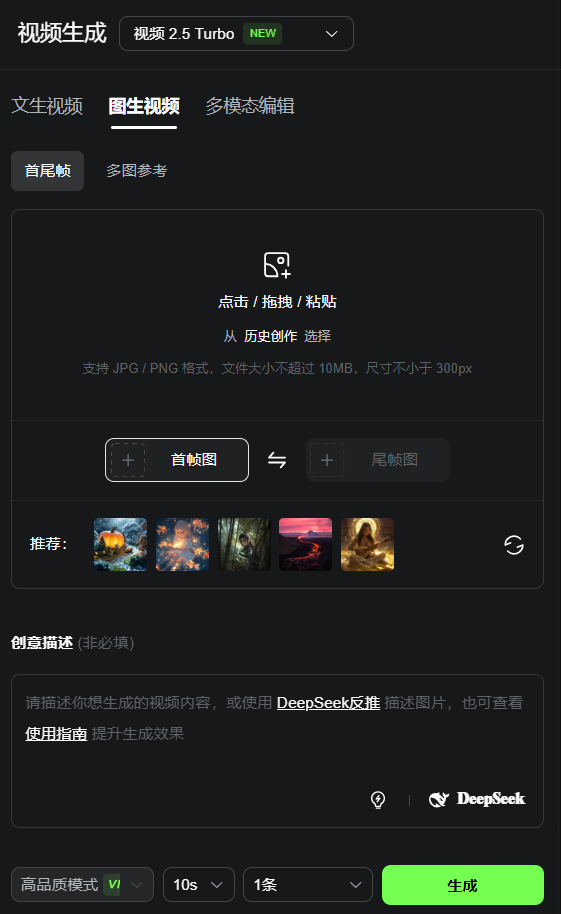Expand the 高品质模式 quality dropdown
The width and height of the screenshot is (561, 914).
pos(82,885)
